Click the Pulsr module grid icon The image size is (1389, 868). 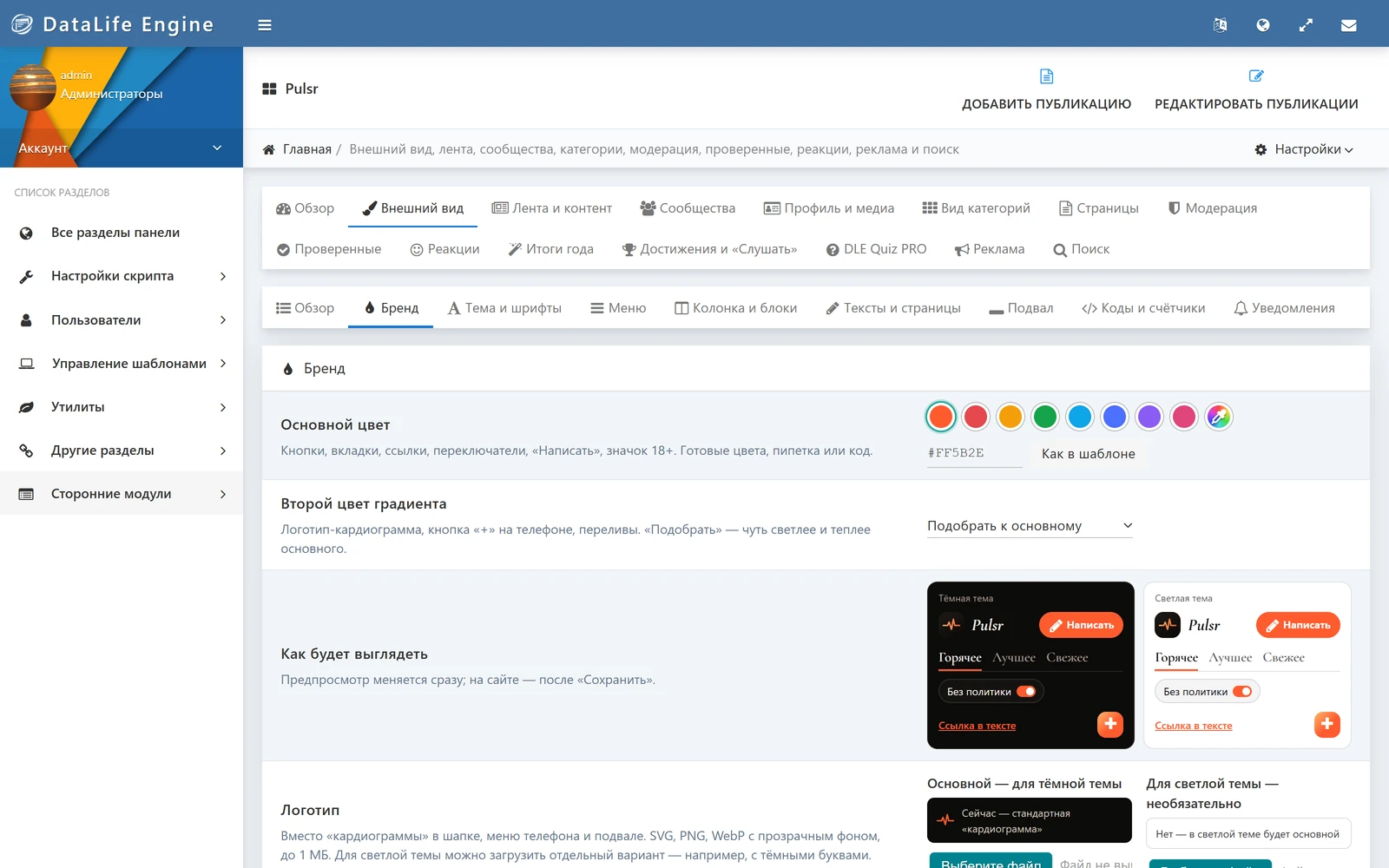pyautogui.click(x=270, y=89)
